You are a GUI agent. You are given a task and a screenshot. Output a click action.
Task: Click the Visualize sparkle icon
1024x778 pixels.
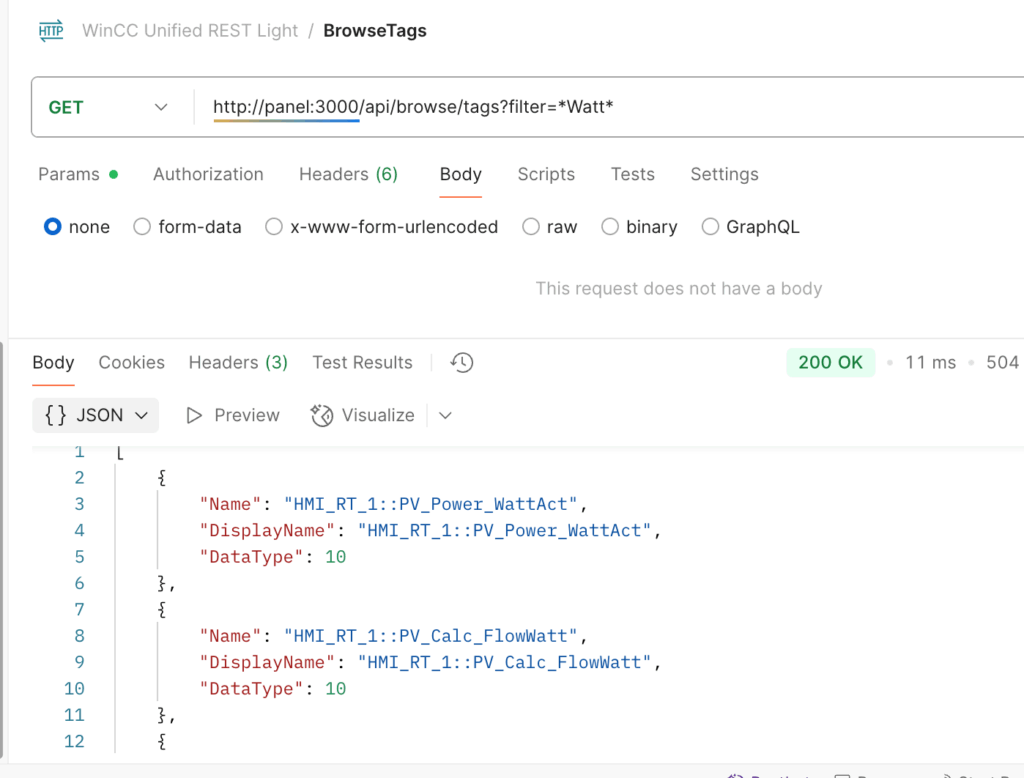point(321,415)
